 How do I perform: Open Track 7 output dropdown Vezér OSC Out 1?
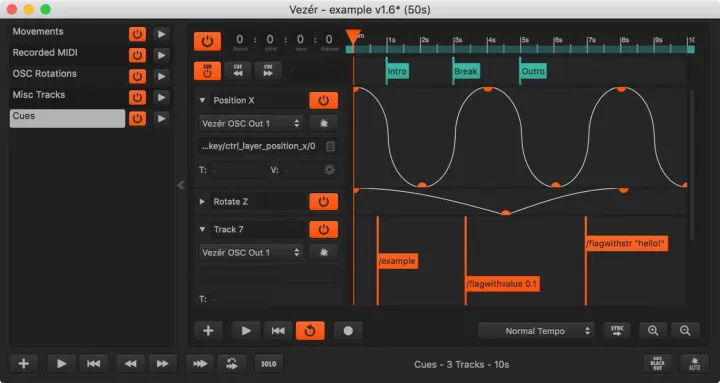(x=251, y=253)
